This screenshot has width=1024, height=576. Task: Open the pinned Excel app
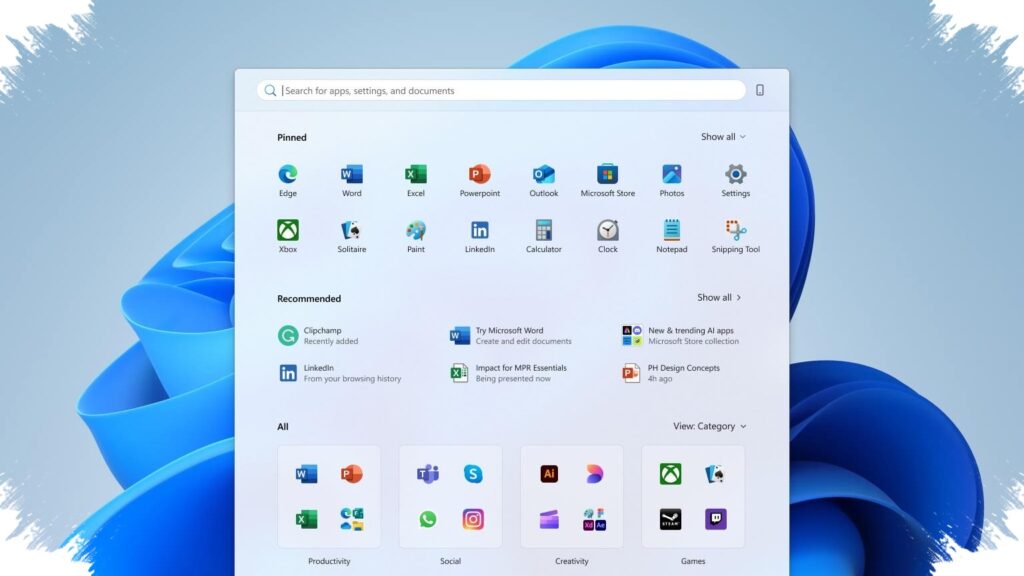(415, 180)
